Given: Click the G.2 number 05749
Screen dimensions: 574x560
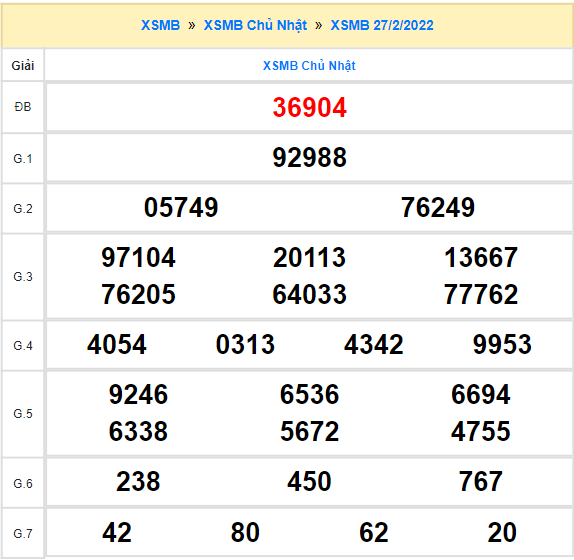Looking at the screenshot, I should [181, 208].
